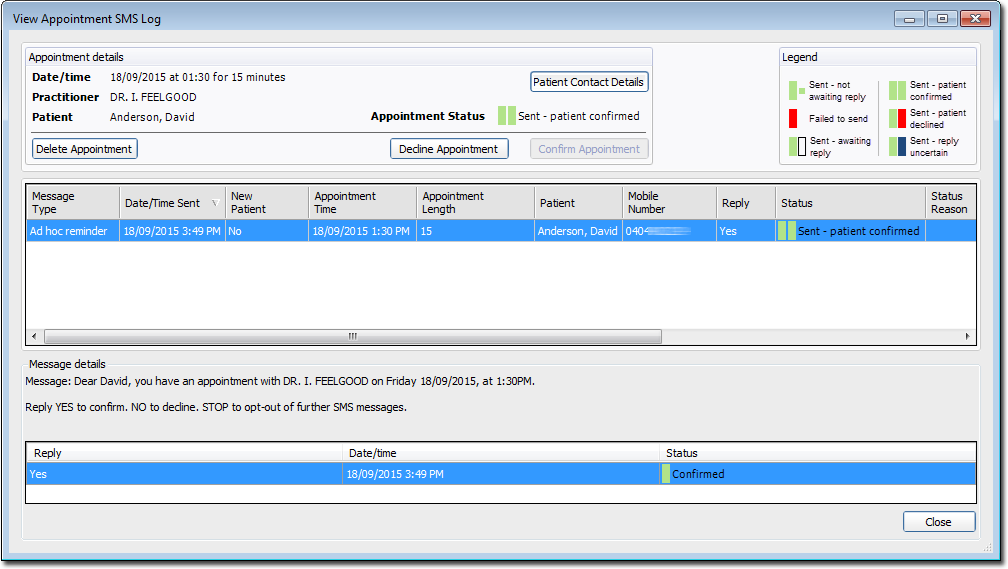Sort by the Message Type column header
This screenshot has height=569, width=1008.
click(x=72, y=203)
